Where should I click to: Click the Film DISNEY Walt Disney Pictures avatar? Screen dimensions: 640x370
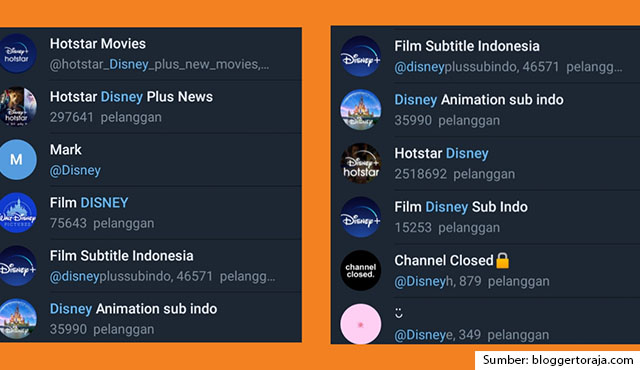point(16,213)
